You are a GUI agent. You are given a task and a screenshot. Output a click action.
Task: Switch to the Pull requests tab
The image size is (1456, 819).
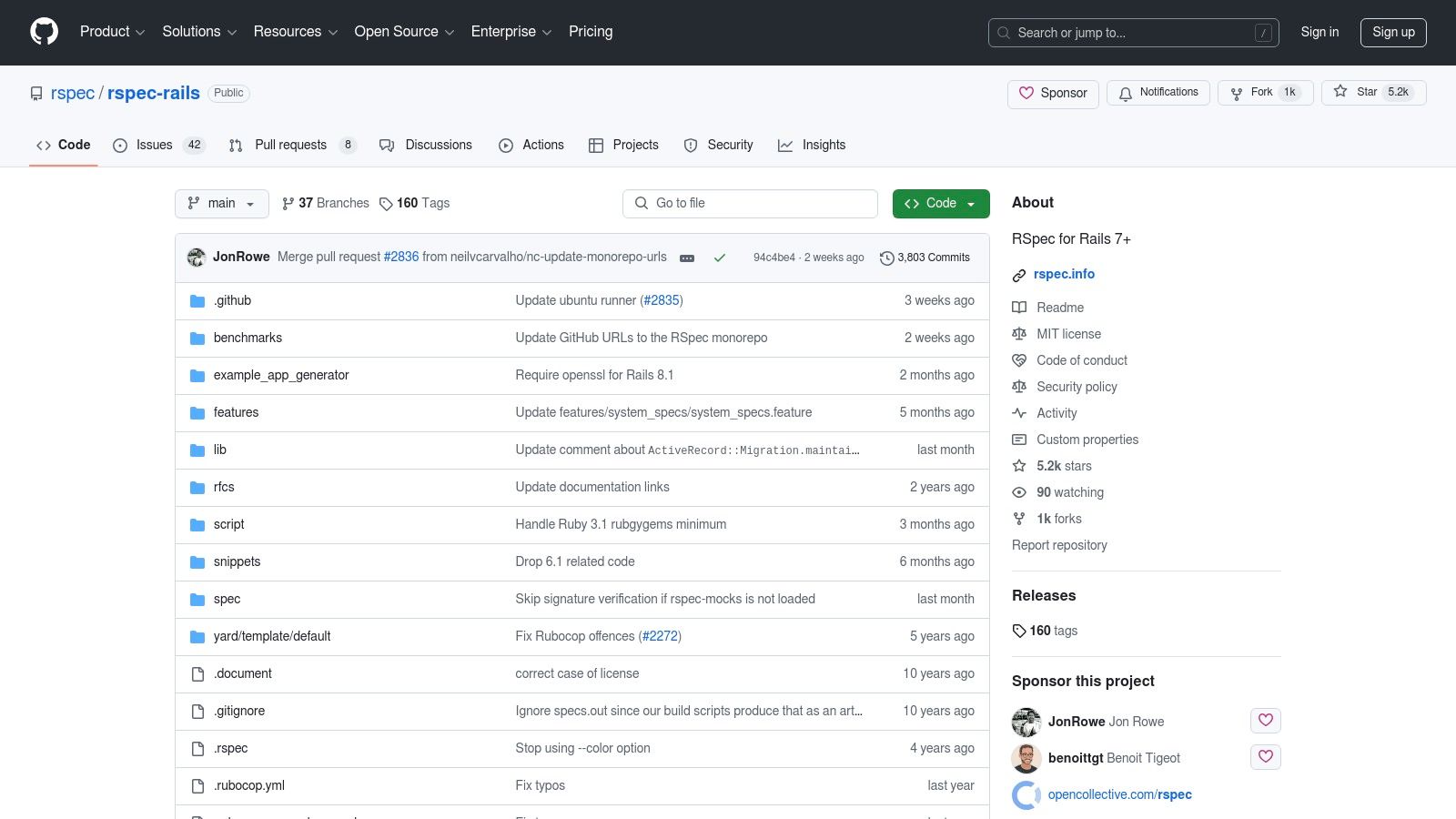[292, 145]
